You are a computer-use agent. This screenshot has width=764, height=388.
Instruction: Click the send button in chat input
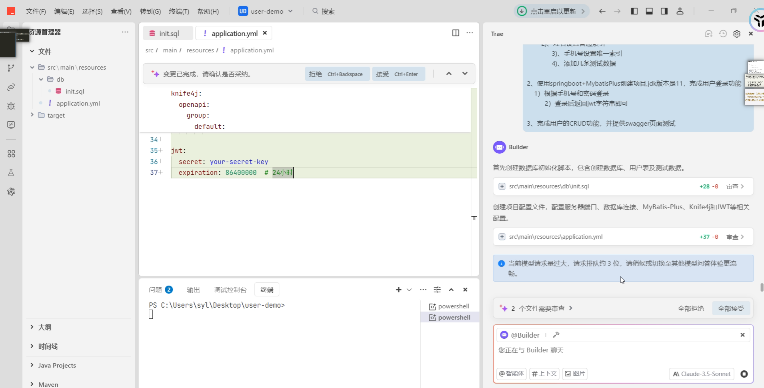pyautogui.click(x=744, y=374)
